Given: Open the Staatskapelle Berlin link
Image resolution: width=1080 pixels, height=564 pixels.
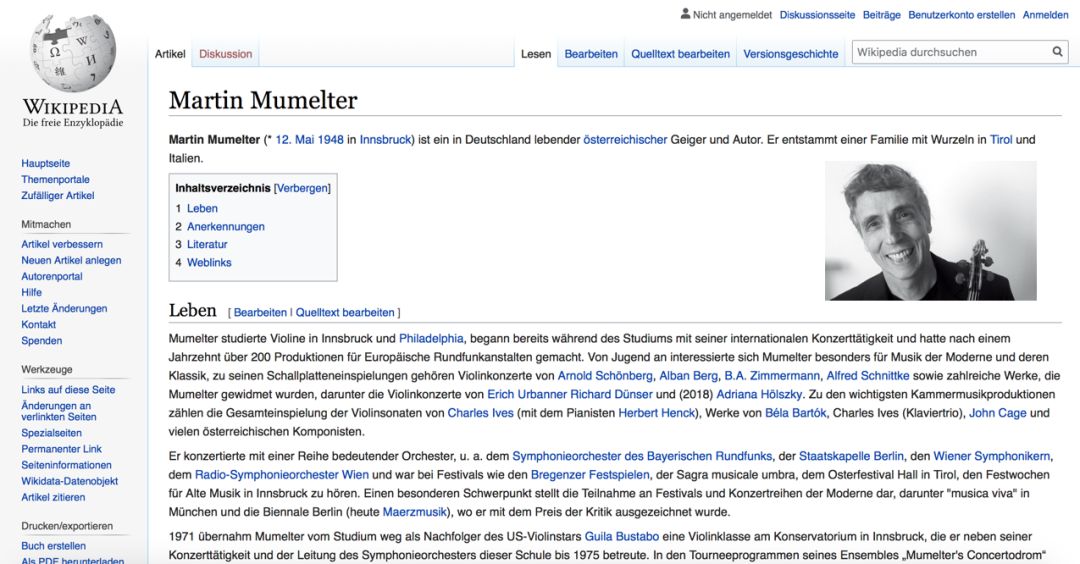Looking at the screenshot, I should point(851,456).
